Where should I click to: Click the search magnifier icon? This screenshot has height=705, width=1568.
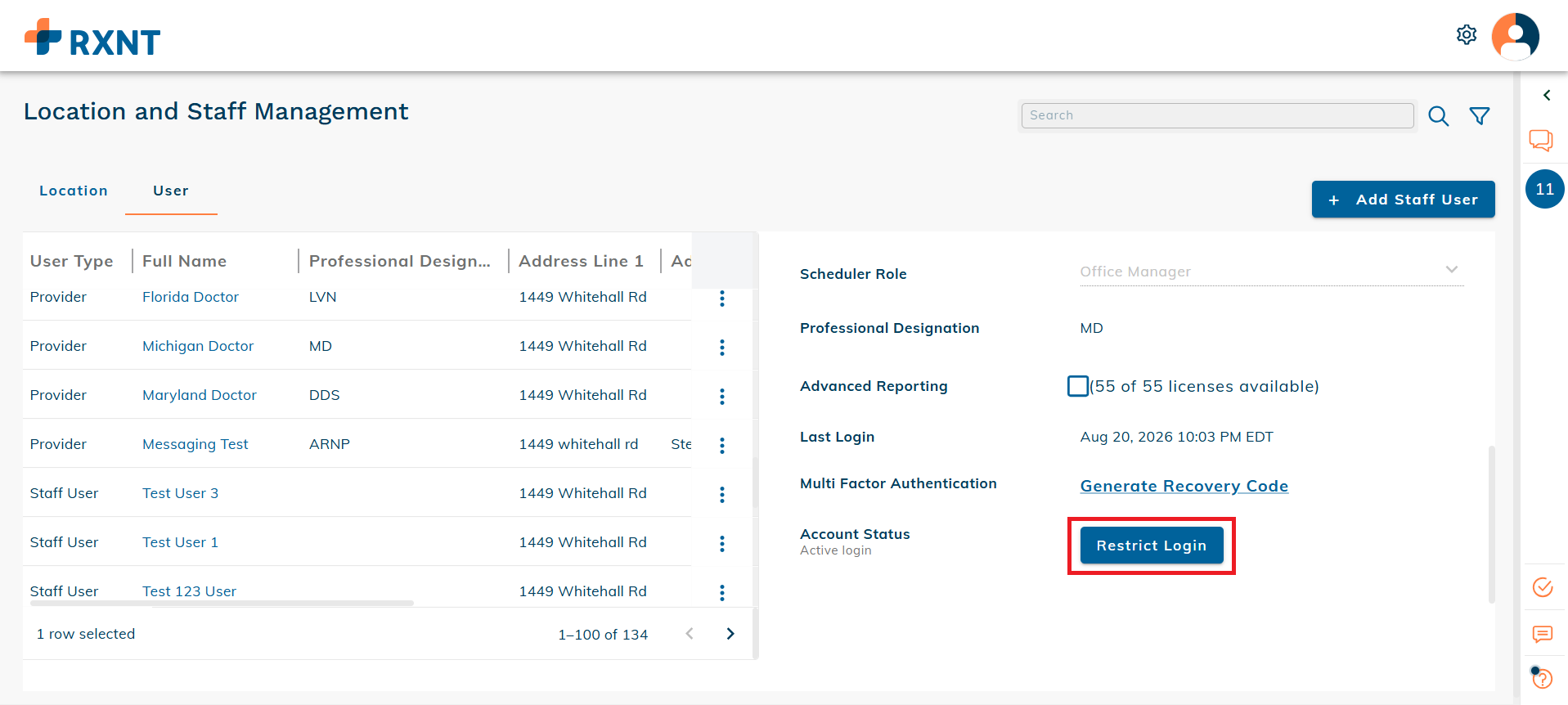click(x=1439, y=116)
